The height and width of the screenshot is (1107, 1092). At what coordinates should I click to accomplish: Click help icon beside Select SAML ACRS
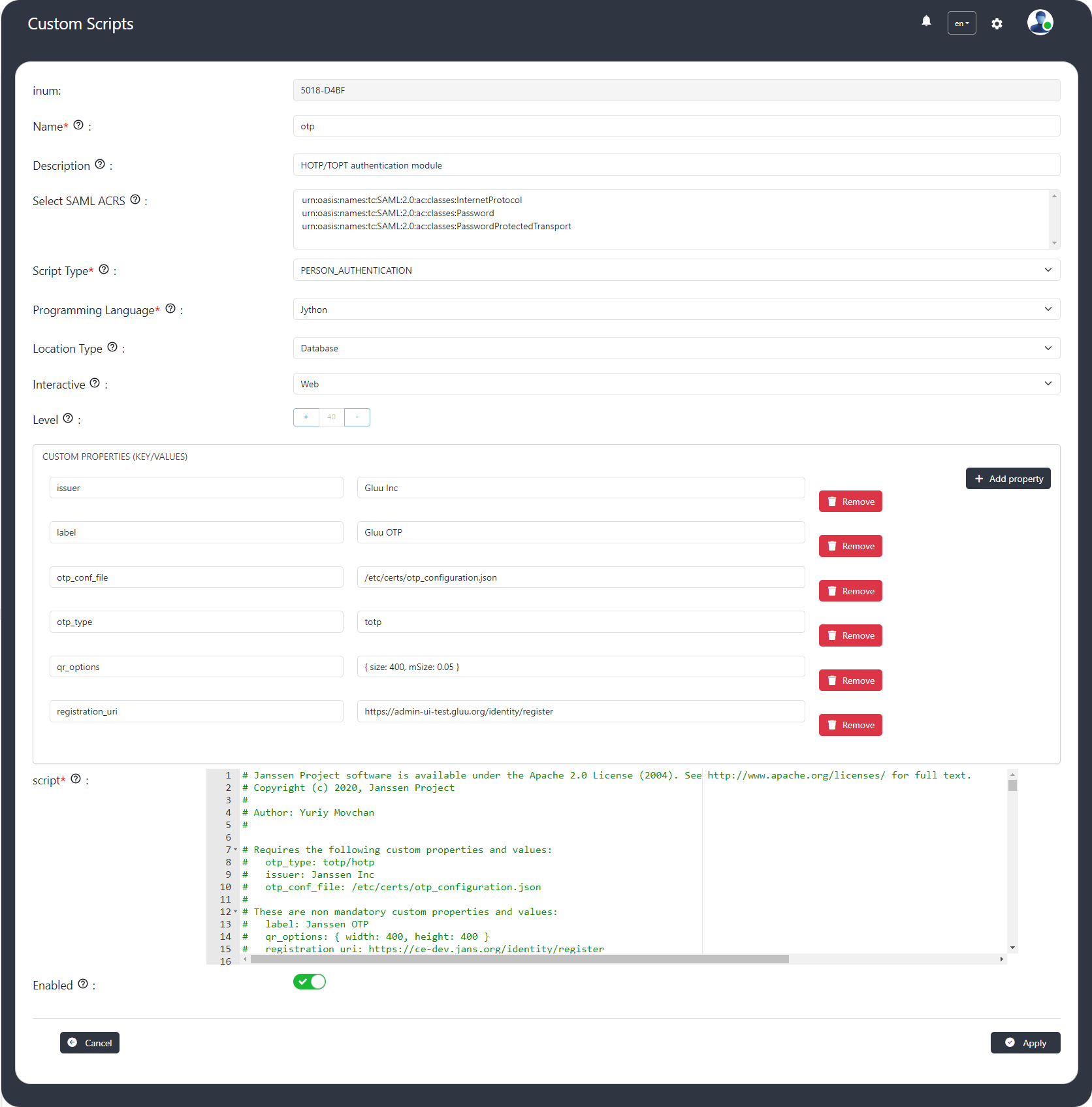click(135, 200)
